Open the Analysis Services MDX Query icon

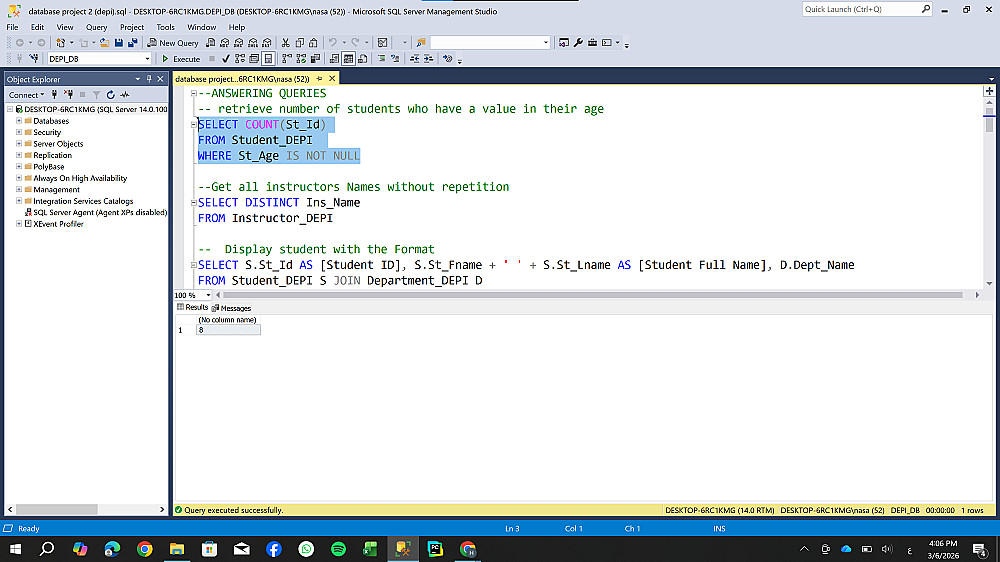click(x=224, y=43)
